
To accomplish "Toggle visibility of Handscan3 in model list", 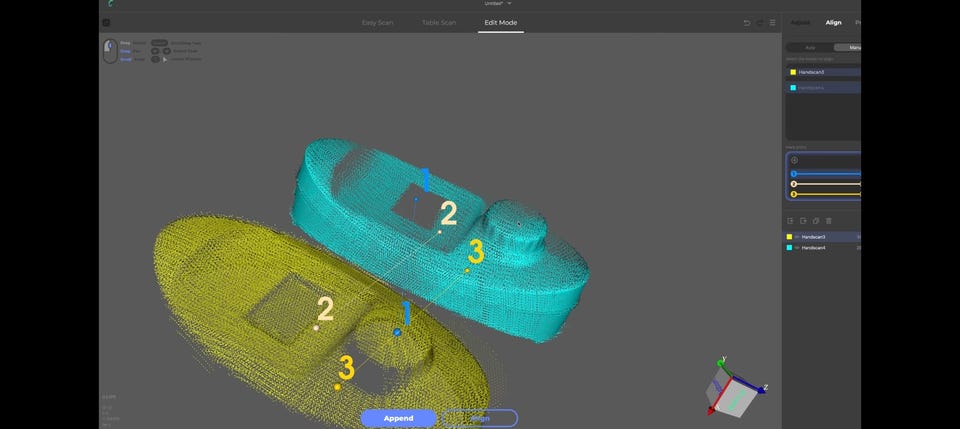I will (797, 237).
